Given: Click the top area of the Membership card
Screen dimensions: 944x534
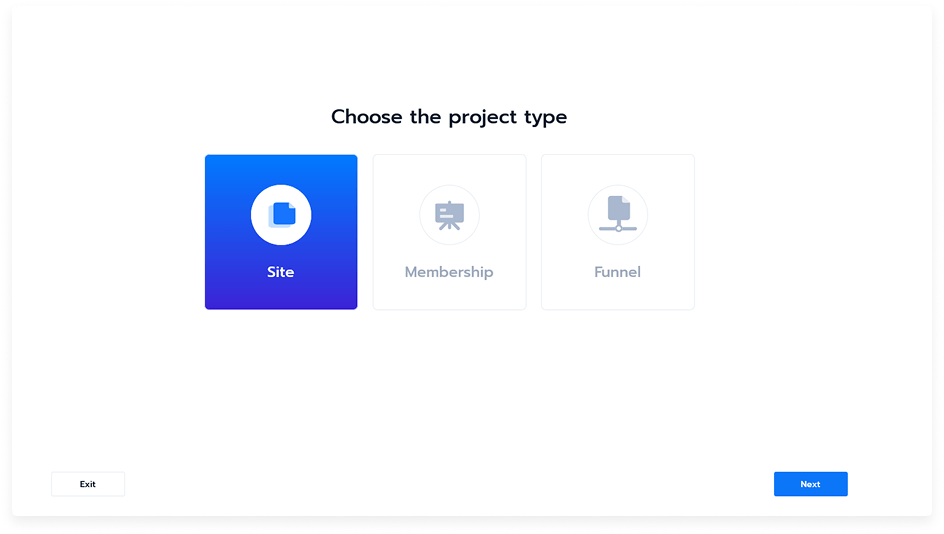Looking at the screenshot, I should pos(449,167).
